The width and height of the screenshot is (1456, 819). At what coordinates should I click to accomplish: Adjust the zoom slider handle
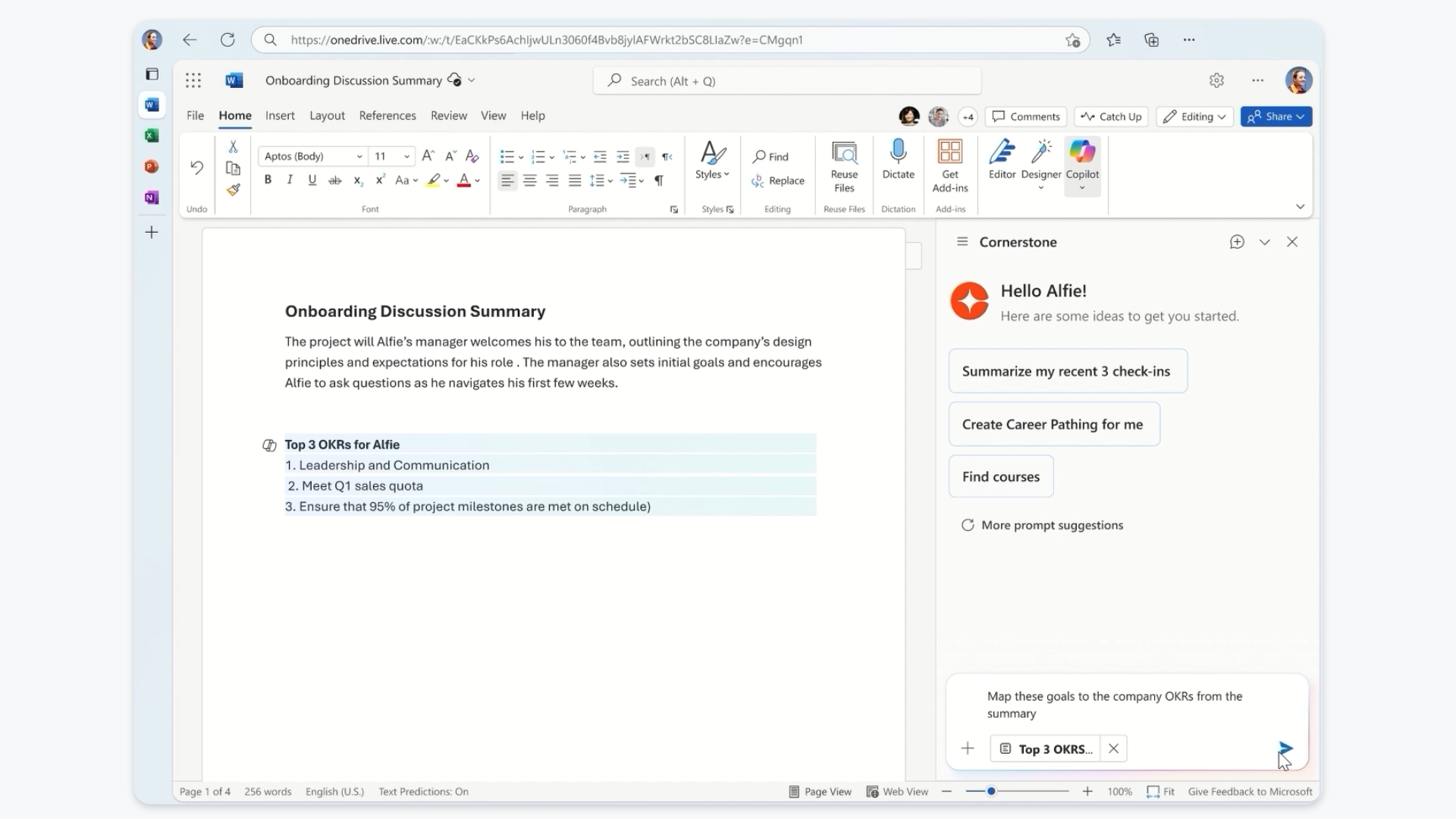(990, 792)
